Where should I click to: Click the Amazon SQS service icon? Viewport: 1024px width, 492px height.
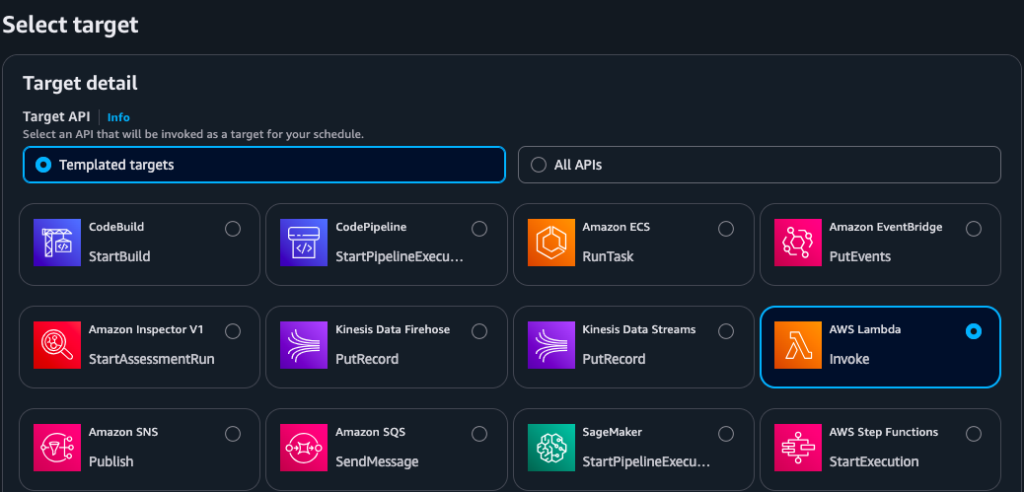pyautogui.click(x=305, y=448)
